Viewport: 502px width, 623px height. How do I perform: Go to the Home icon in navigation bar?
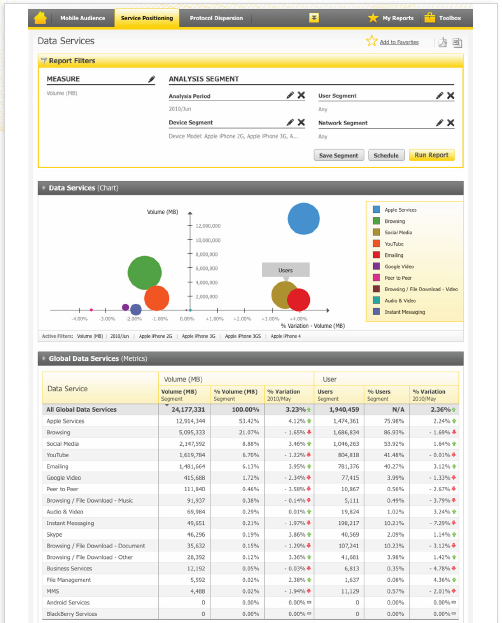[x=40, y=18]
